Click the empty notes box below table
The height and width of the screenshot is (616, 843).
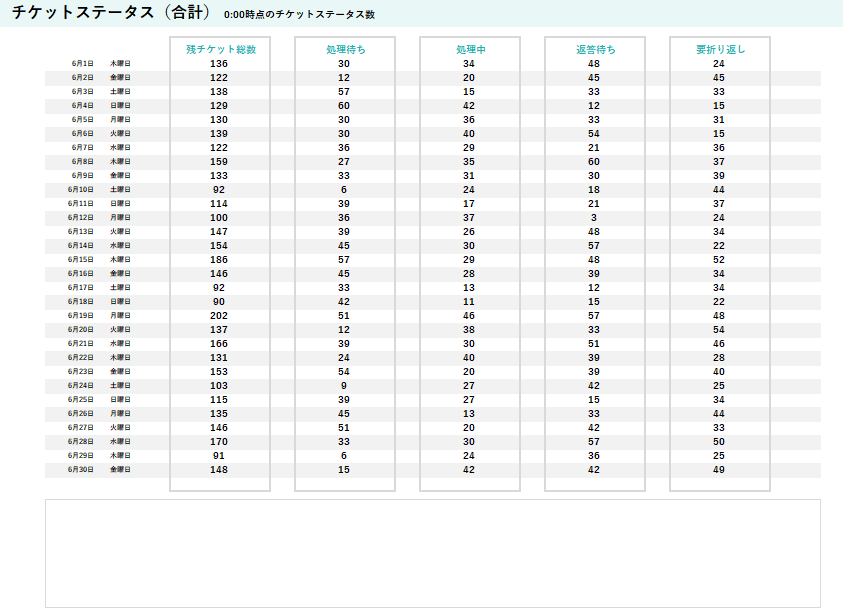(x=433, y=554)
